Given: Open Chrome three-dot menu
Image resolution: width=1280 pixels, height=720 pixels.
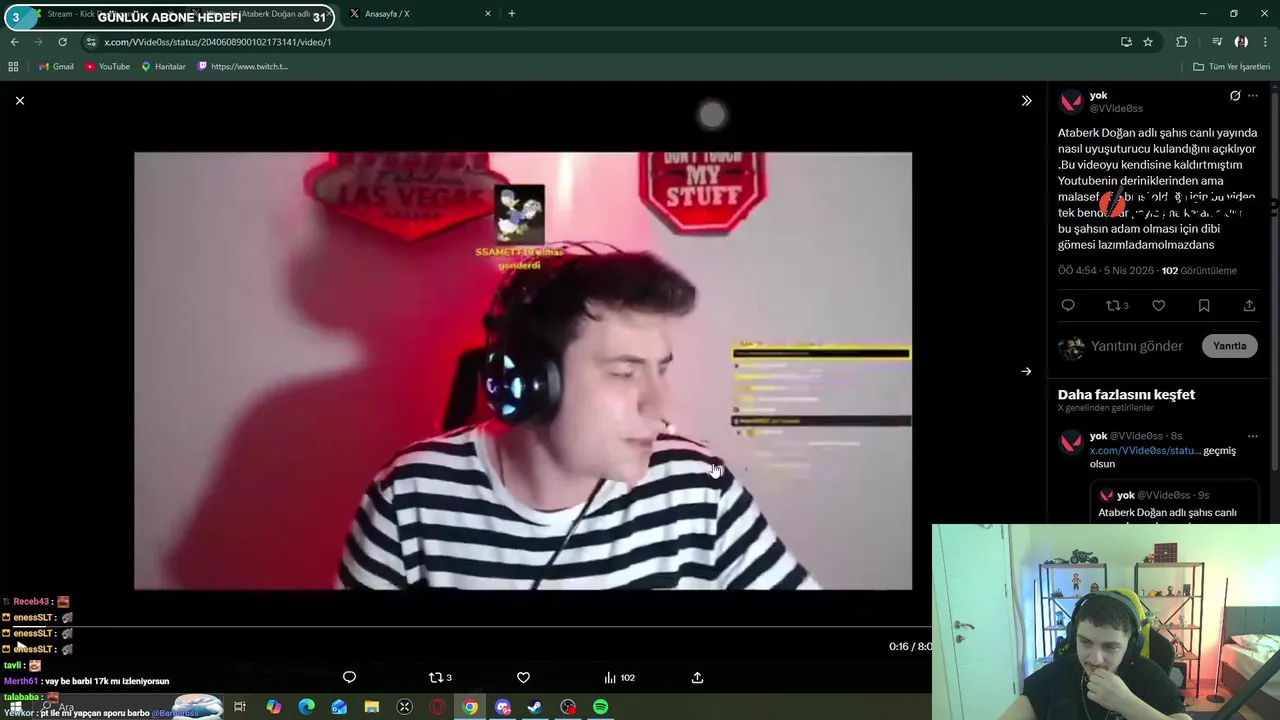Looking at the screenshot, I should [x=1265, y=42].
